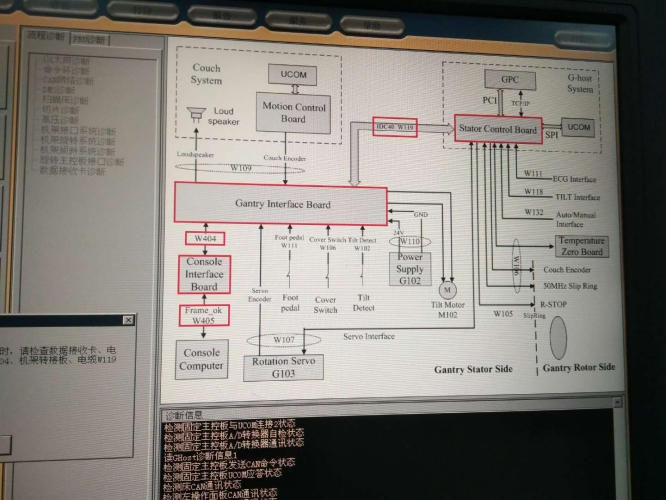
Task: Click the Loud speaker icon in Couch System
Action: pos(195,112)
